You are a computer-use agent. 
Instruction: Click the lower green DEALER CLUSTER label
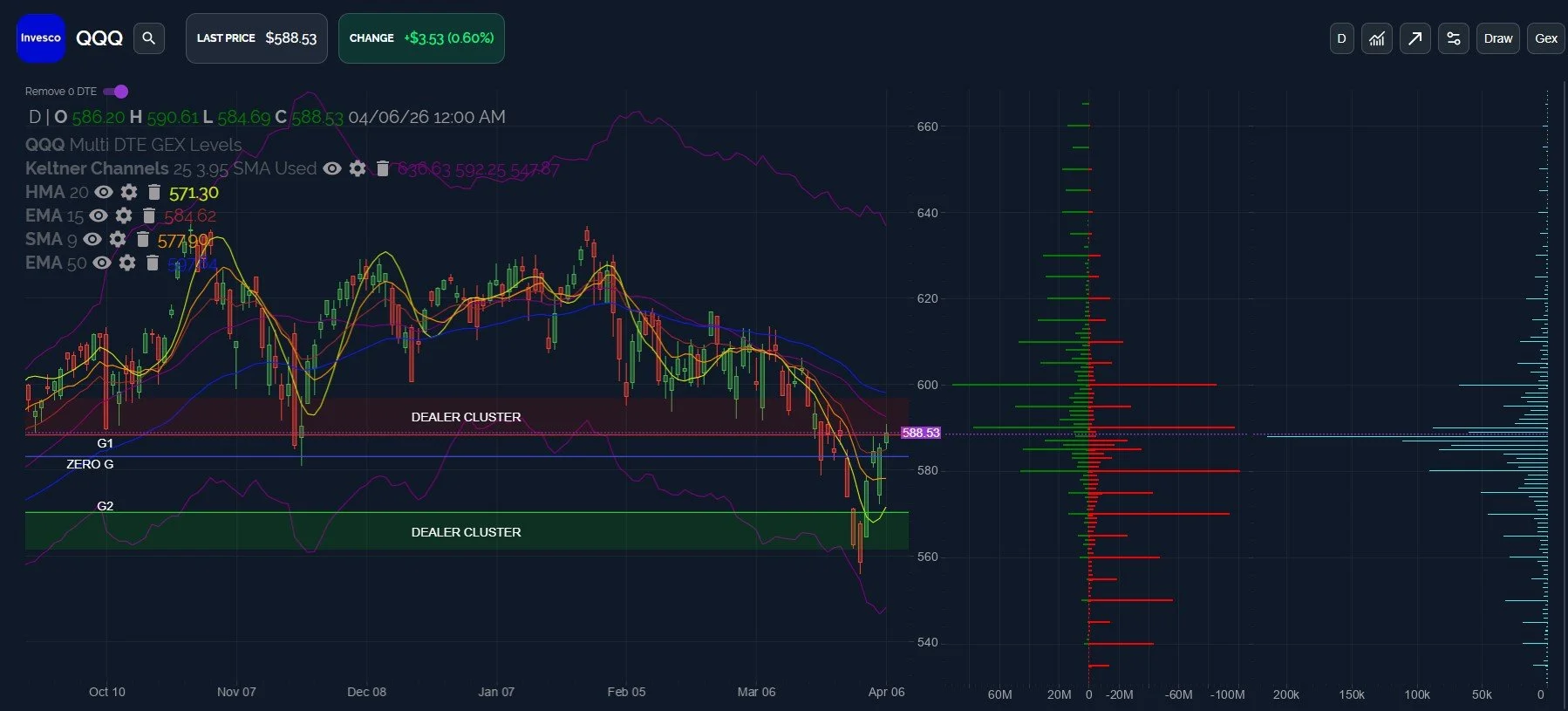466,532
